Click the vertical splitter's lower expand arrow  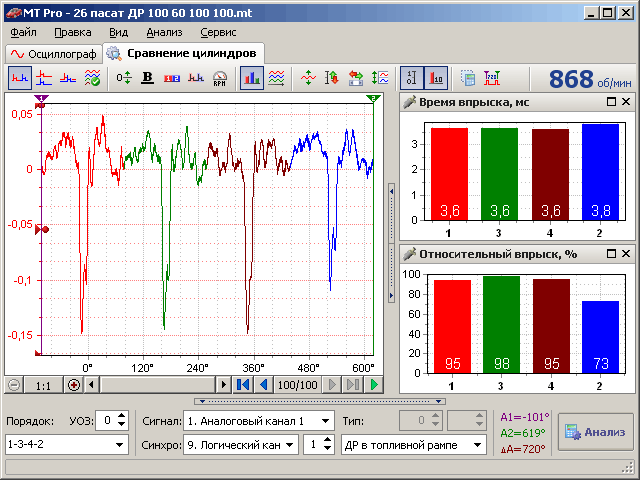click(x=391, y=295)
